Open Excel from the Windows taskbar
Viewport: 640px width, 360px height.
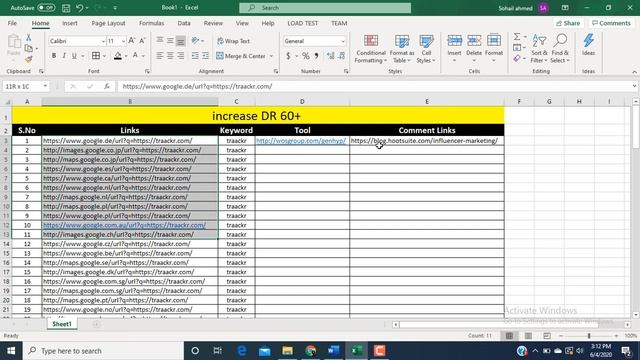357,351
